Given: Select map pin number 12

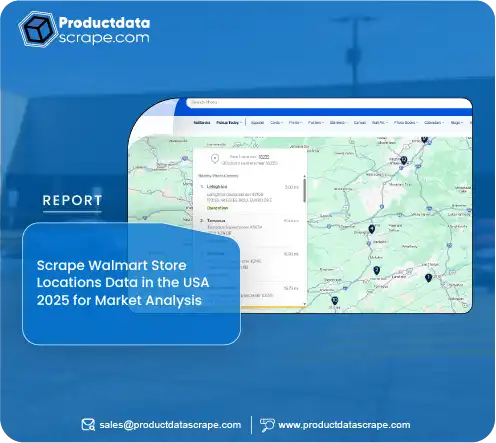Looking at the screenshot, I should [x=404, y=160].
